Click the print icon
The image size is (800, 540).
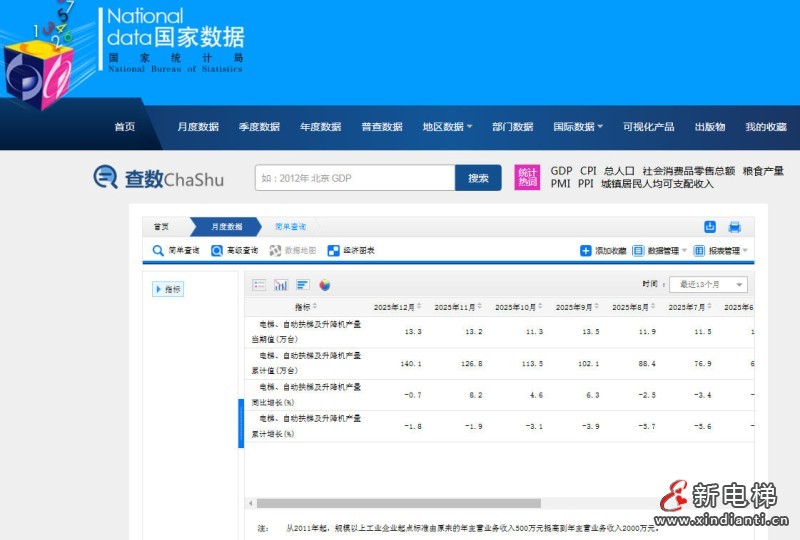[x=734, y=227]
